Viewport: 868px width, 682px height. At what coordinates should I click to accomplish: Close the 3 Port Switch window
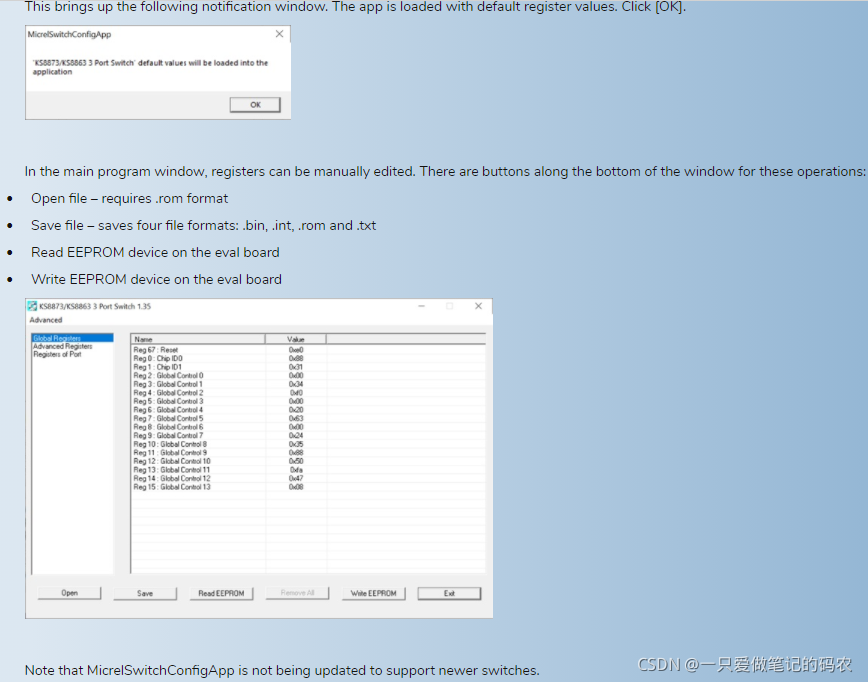click(x=478, y=306)
